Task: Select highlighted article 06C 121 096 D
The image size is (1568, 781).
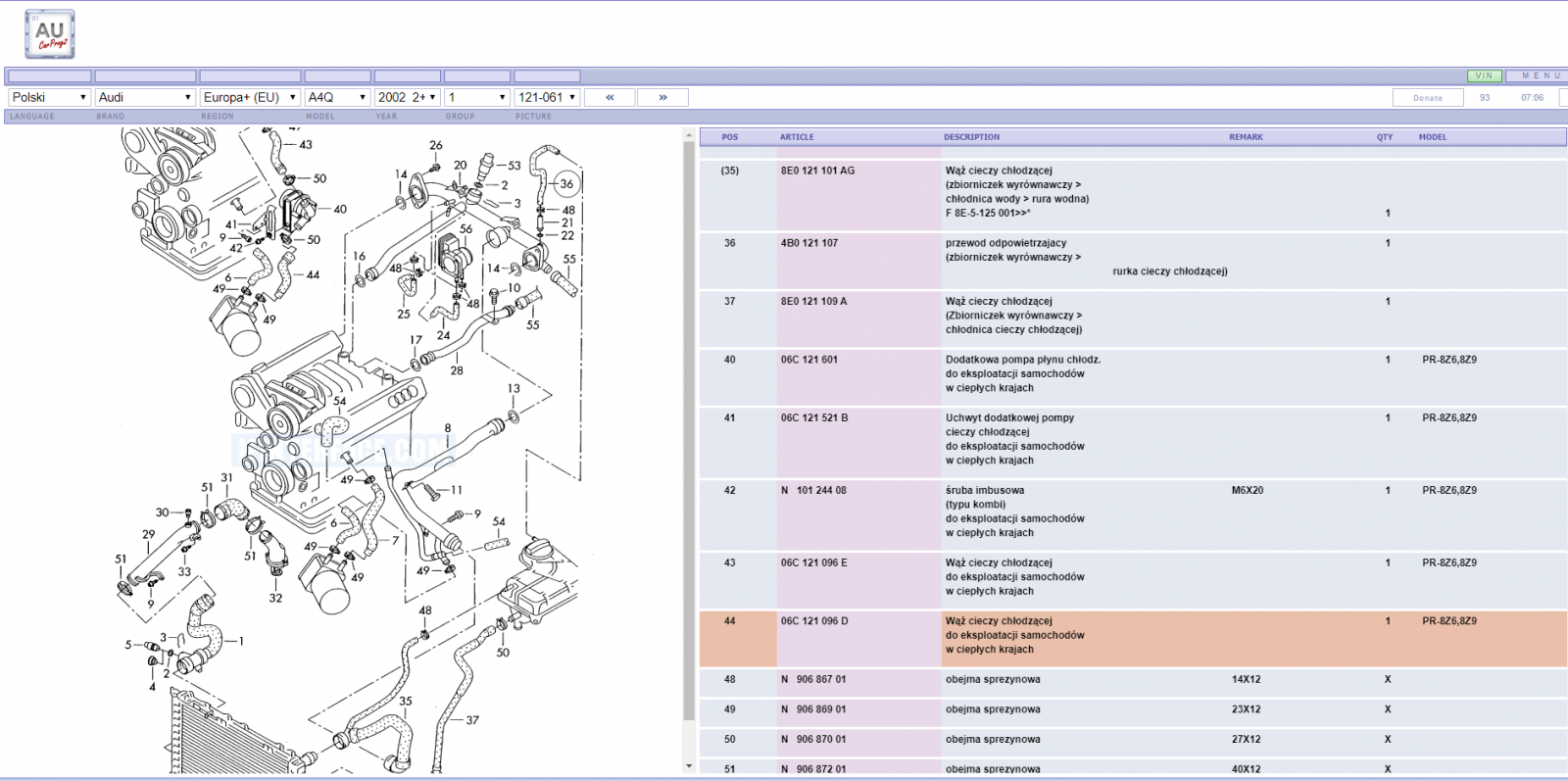Action: click(x=814, y=620)
